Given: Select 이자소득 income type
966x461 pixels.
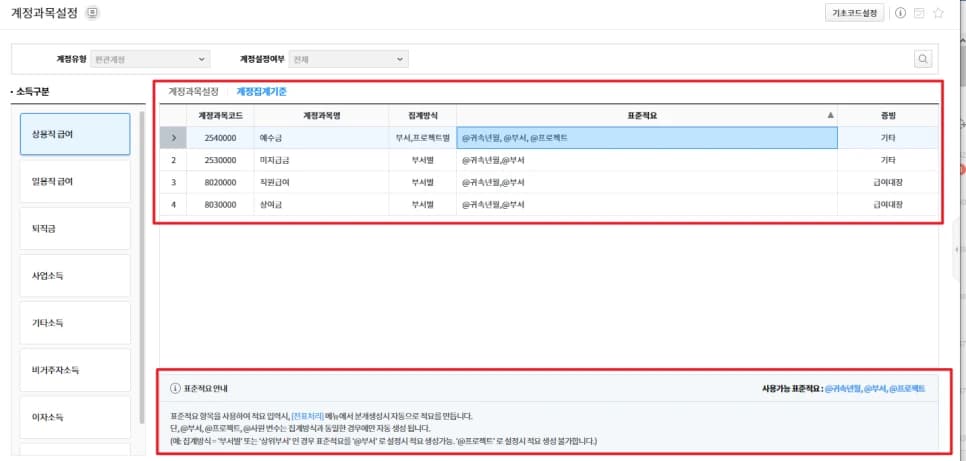Looking at the screenshot, I should [x=75, y=417].
